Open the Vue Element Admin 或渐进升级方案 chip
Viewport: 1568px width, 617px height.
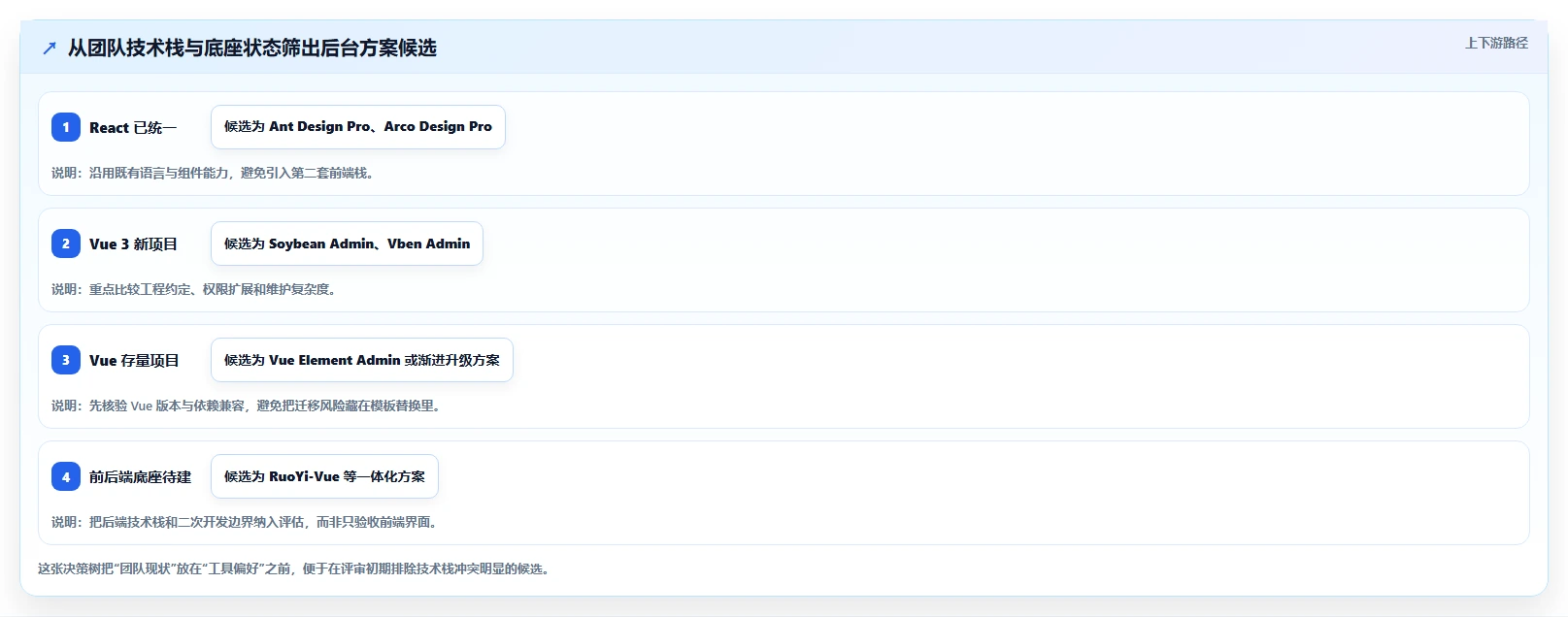[362, 360]
